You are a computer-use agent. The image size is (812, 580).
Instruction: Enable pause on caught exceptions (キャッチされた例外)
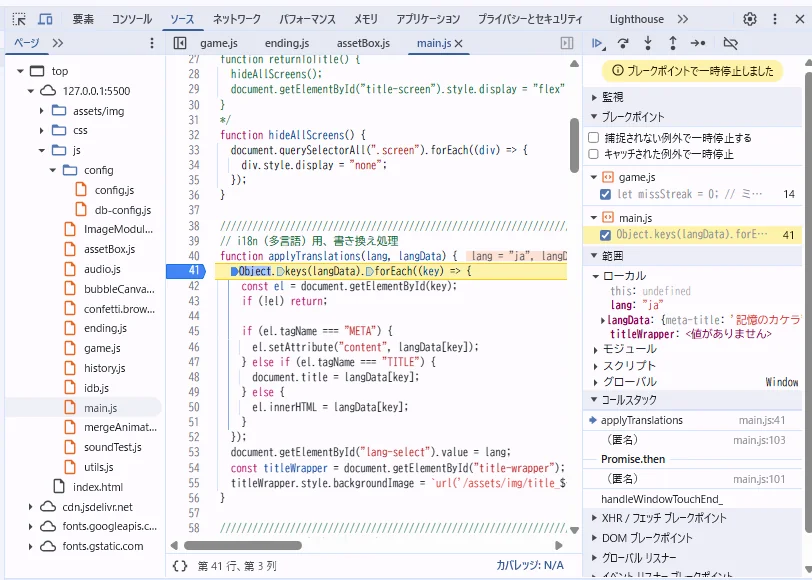pyautogui.click(x=594, y=154)
